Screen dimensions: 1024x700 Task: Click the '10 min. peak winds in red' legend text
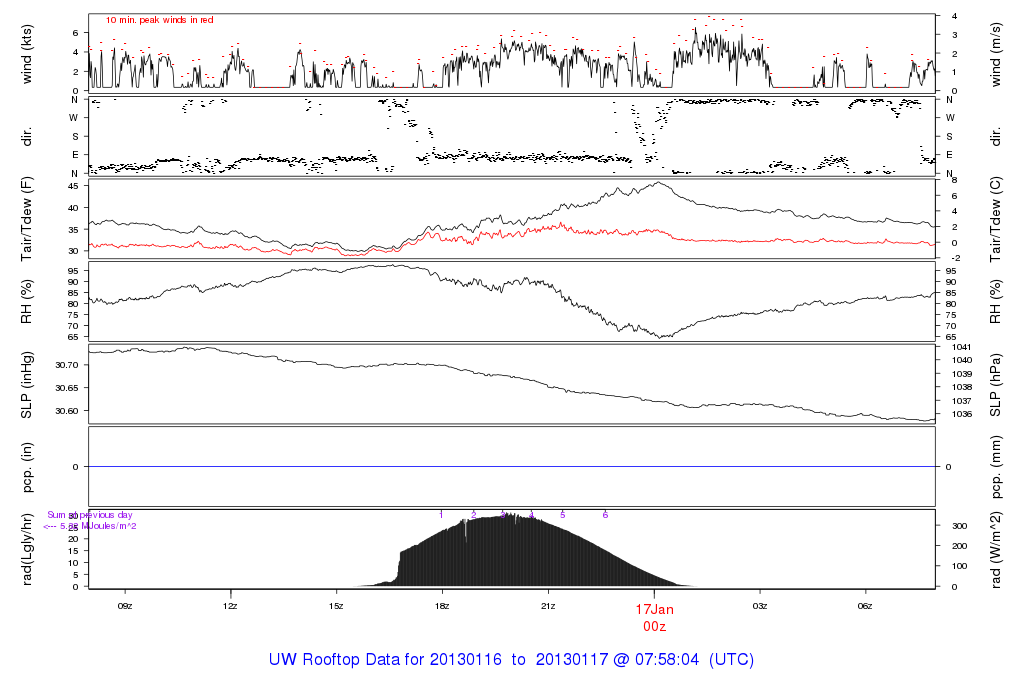tap(159, 20)
